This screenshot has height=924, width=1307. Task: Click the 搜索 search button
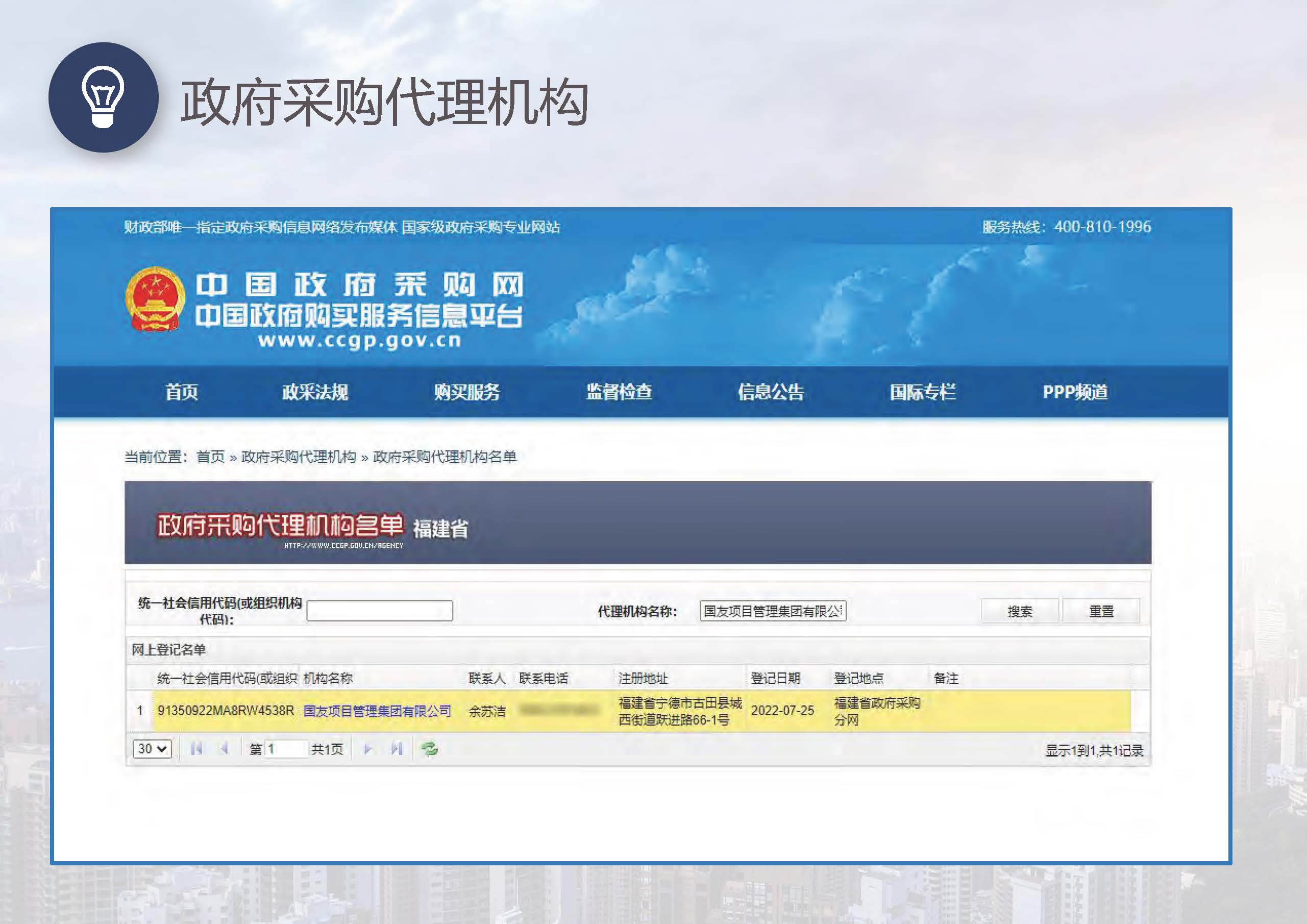click(x=1020, y=611)
